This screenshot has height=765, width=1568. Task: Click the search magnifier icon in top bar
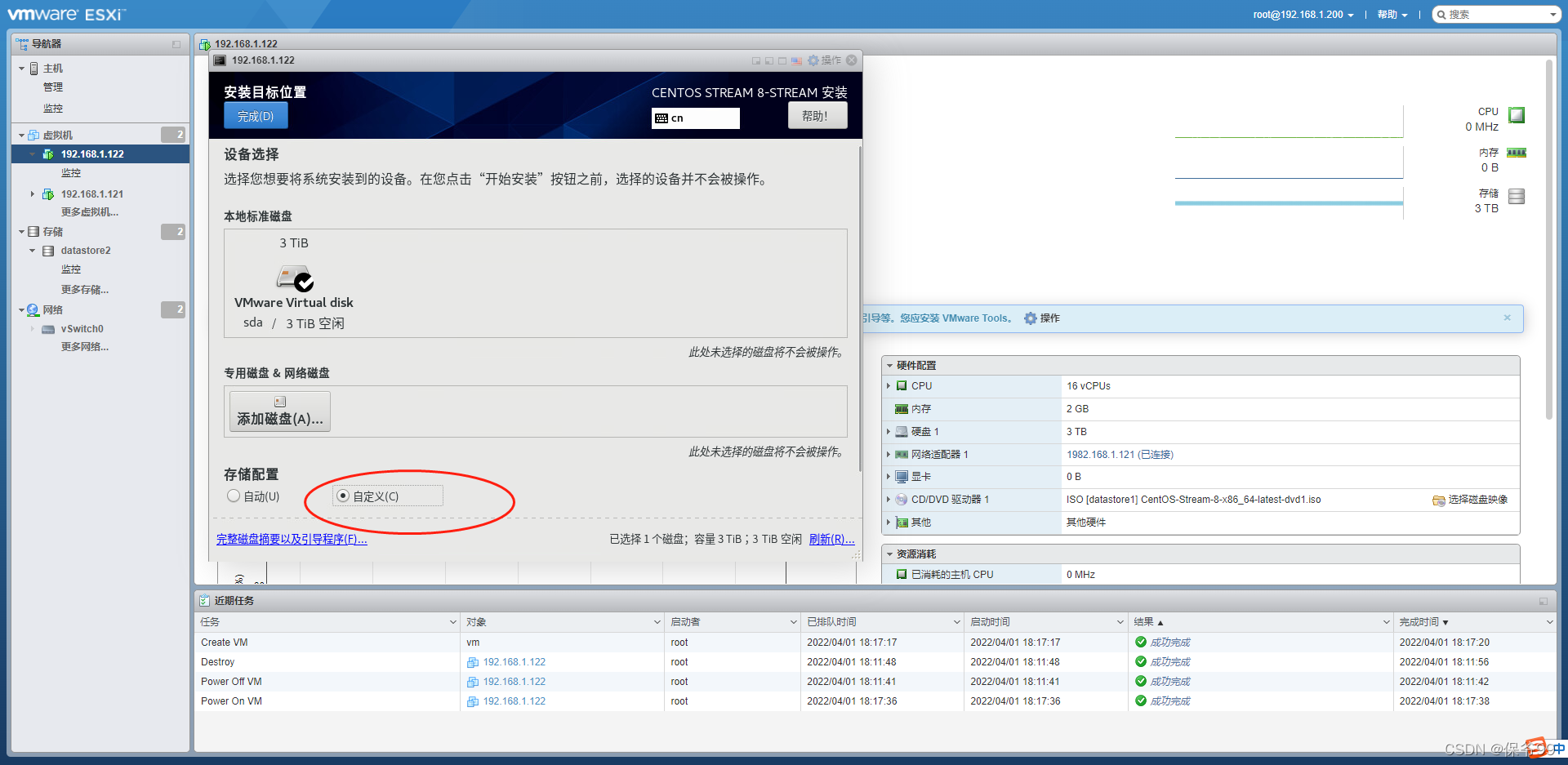tap(1442, 15)
